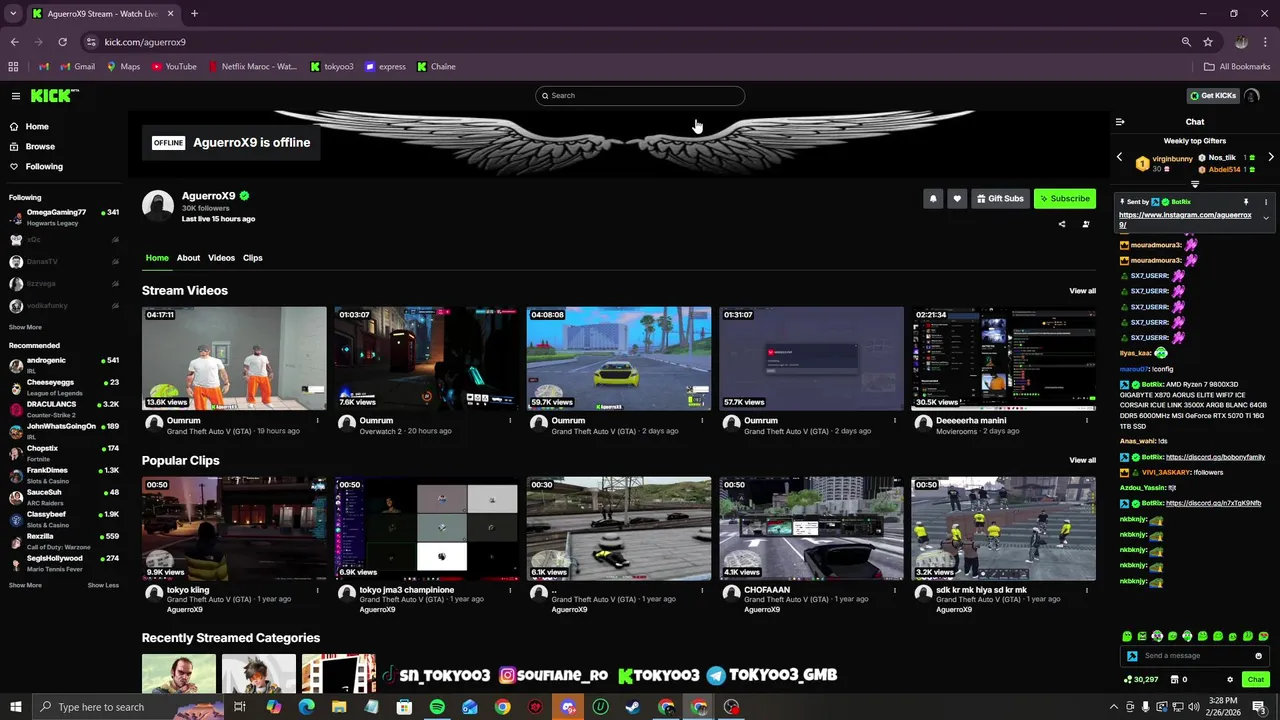This screenshot has height=720, width=1280.
Task: Toggle channel notifications bell
Action: click(933, 198)
